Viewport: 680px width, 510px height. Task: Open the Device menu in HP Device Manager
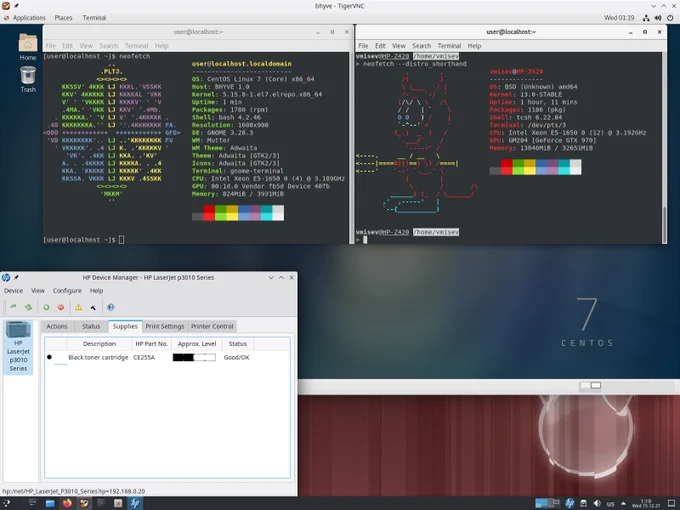(13, 291)
